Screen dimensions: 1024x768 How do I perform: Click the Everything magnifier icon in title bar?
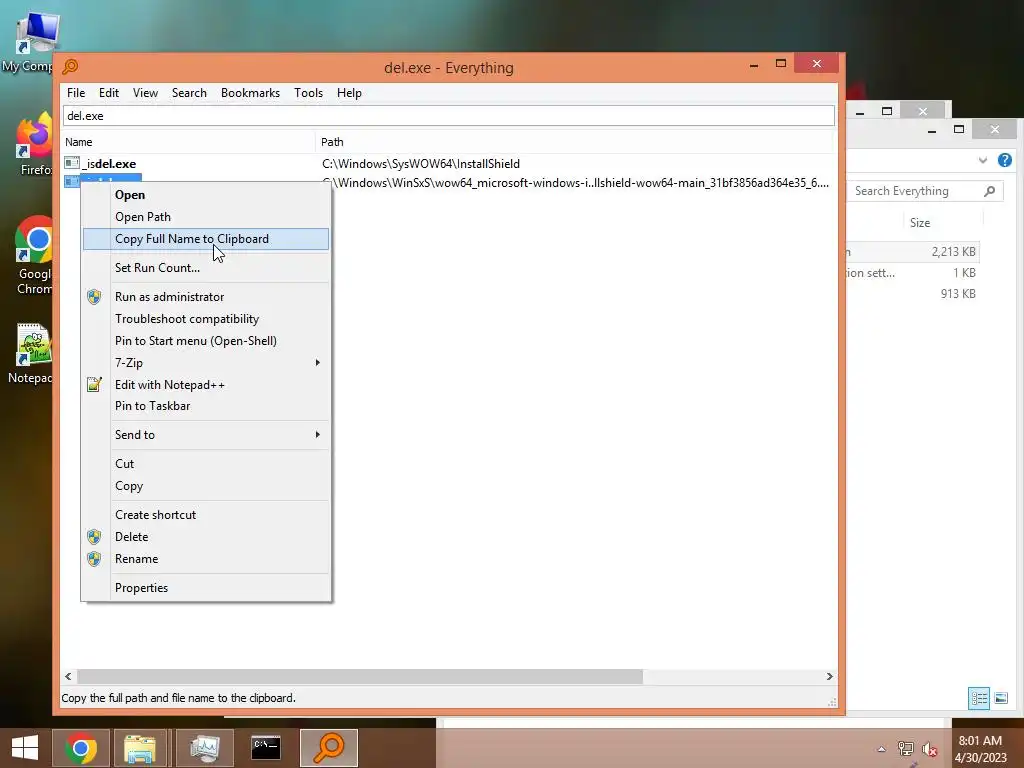(70, 67)
